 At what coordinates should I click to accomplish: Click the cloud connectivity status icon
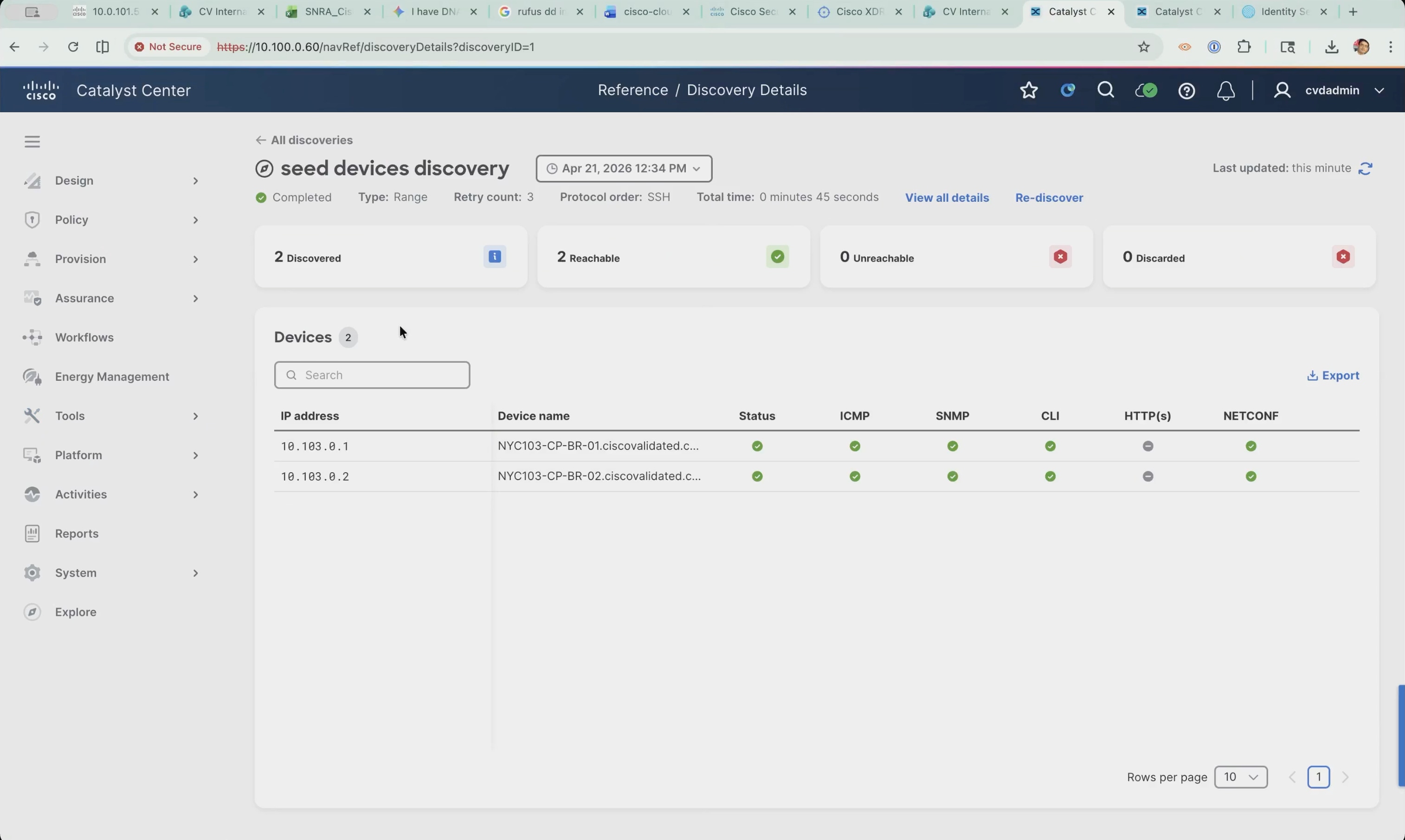1146,90
